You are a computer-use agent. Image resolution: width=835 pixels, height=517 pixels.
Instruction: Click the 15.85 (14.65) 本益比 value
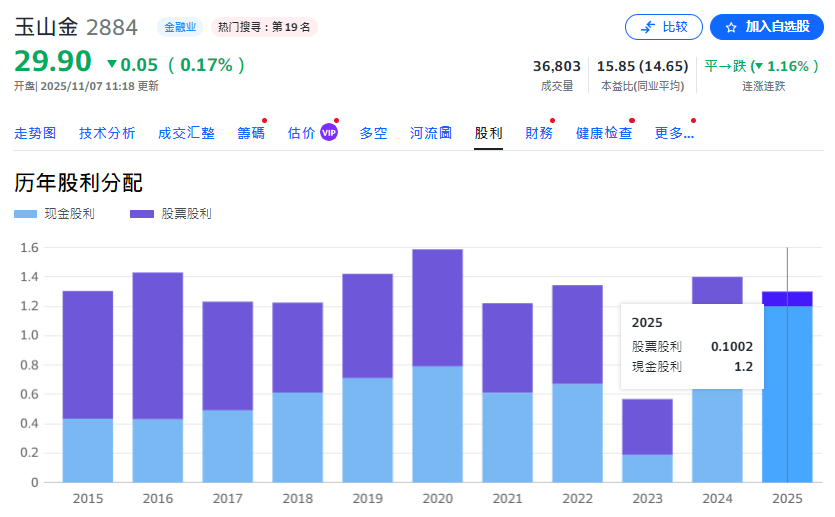point(642,67)
